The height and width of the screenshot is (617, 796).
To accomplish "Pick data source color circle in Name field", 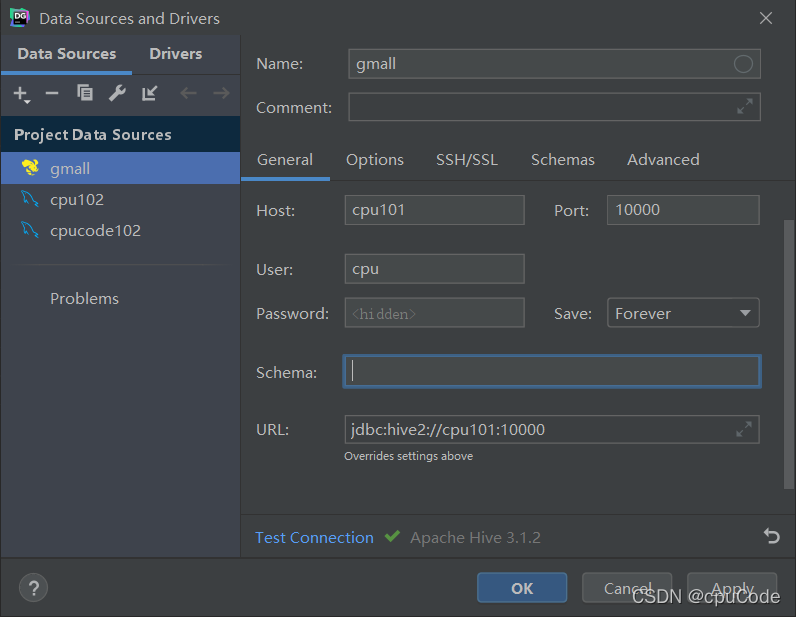I will (x=743, y=64).
